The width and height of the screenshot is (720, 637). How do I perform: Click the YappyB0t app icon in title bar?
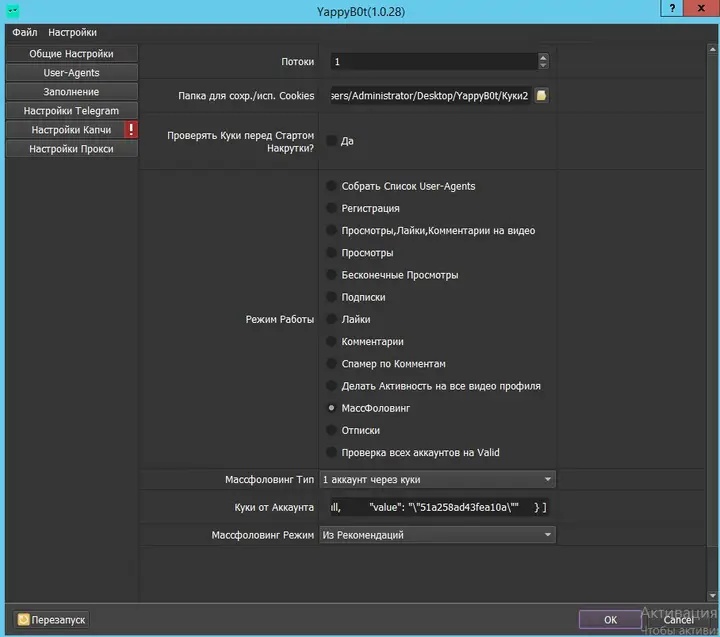(12, 11)
